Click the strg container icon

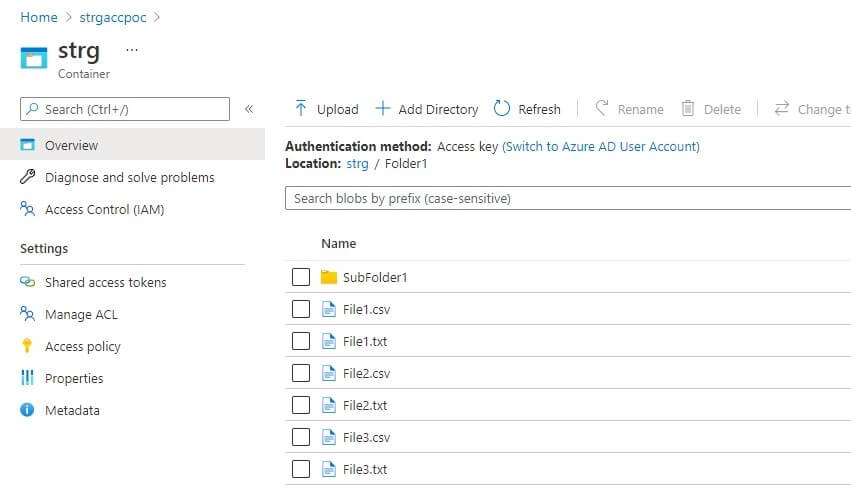[34, 58]
